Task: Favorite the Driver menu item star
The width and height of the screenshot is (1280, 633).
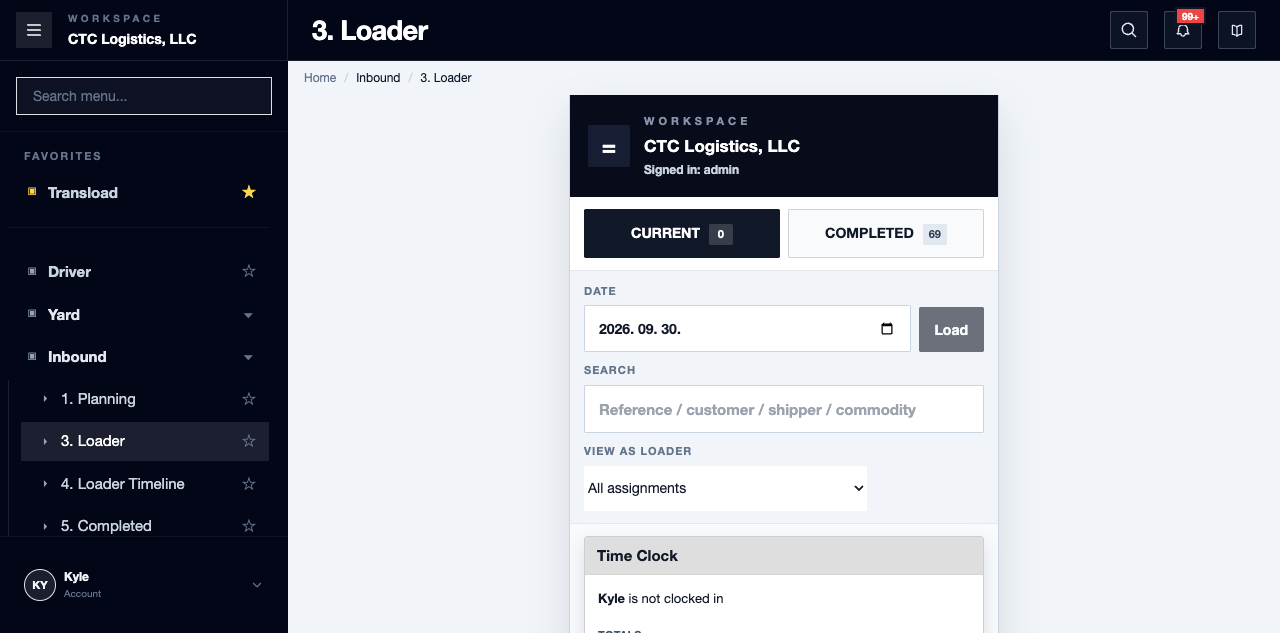Action: coord(249,271)
